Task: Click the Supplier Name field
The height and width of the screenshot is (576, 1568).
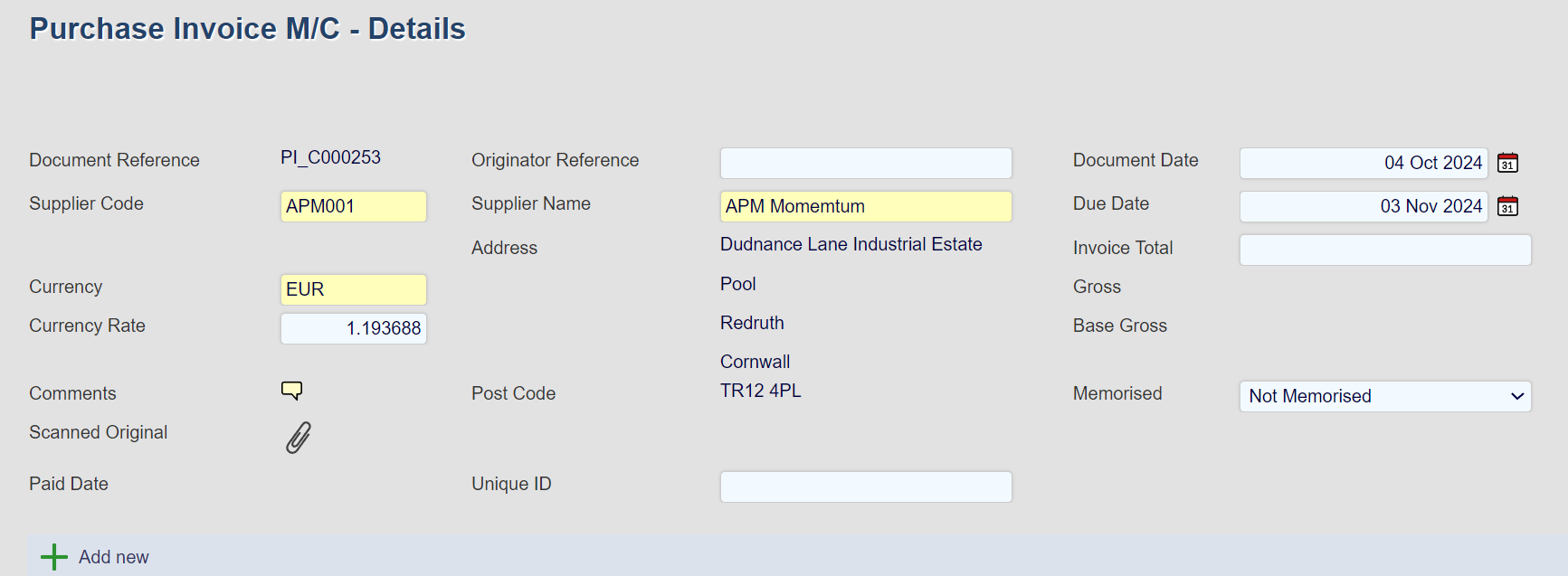Action: [865, 206]
